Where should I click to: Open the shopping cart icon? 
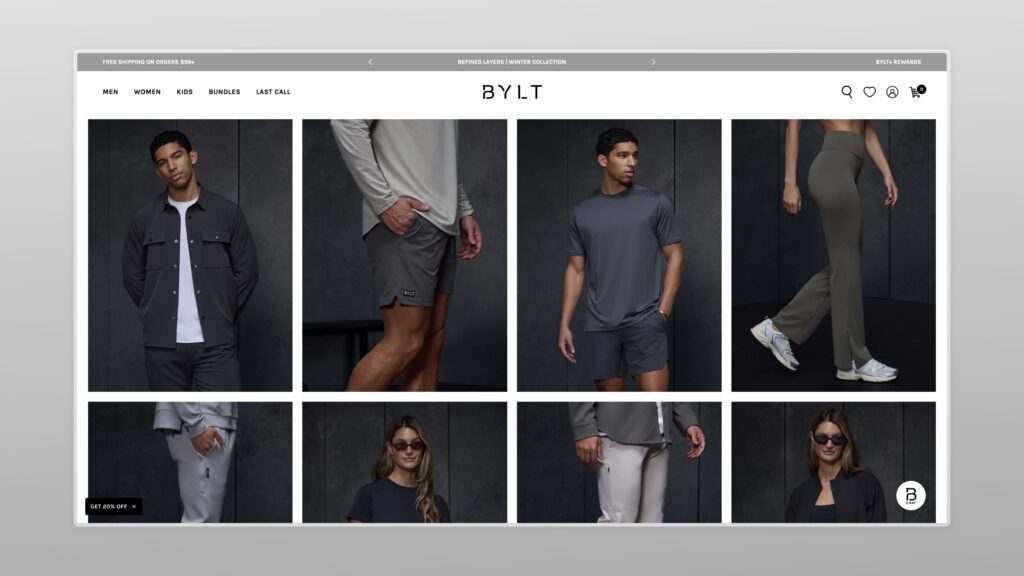pos(916,91)
